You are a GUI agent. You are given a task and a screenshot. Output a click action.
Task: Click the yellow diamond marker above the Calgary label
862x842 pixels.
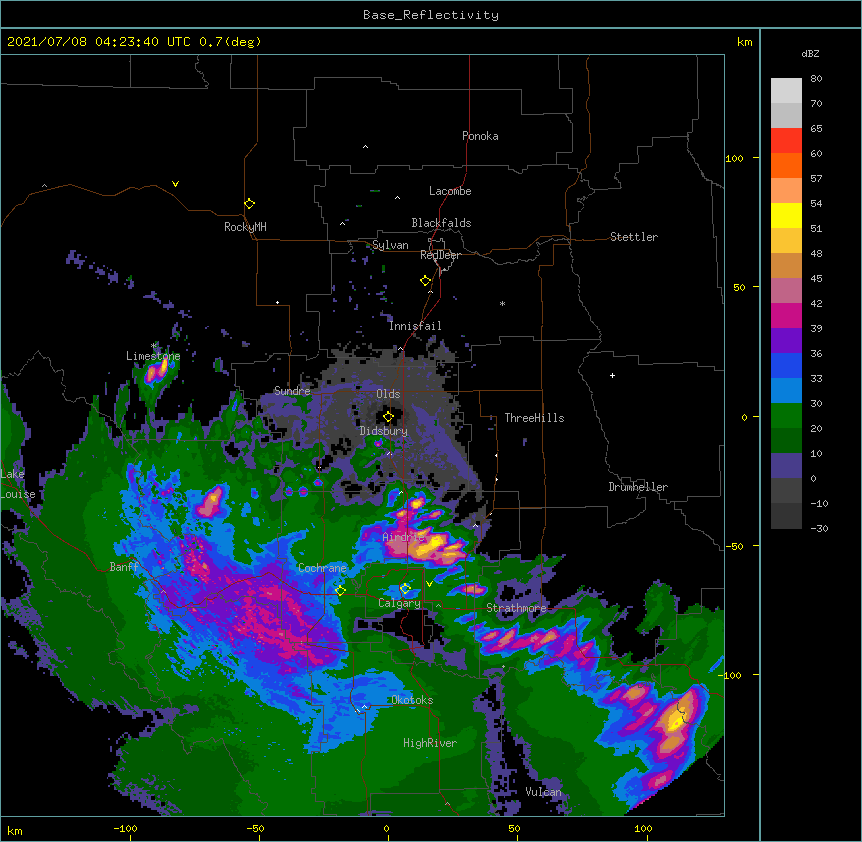405,589
